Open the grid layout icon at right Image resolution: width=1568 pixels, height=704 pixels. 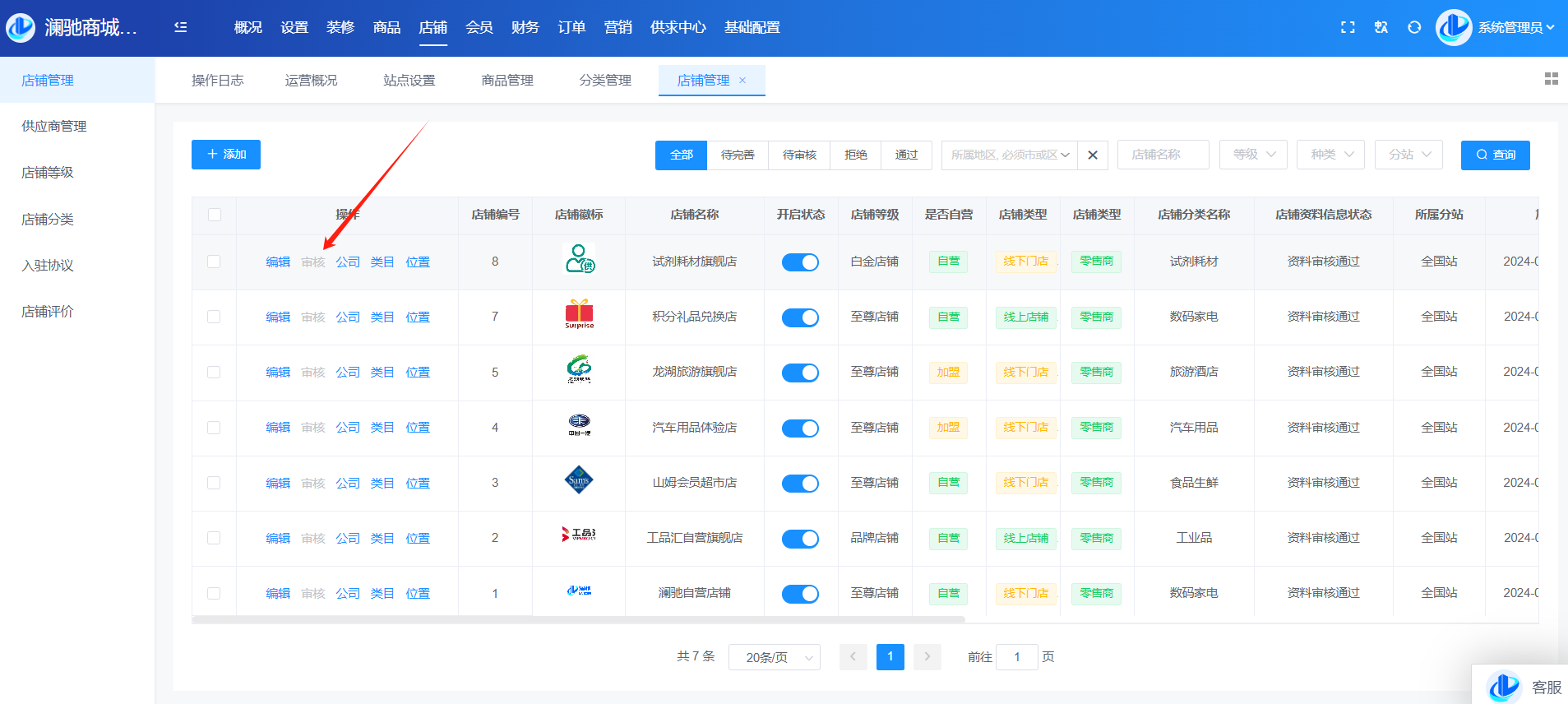click(1551, 79)
